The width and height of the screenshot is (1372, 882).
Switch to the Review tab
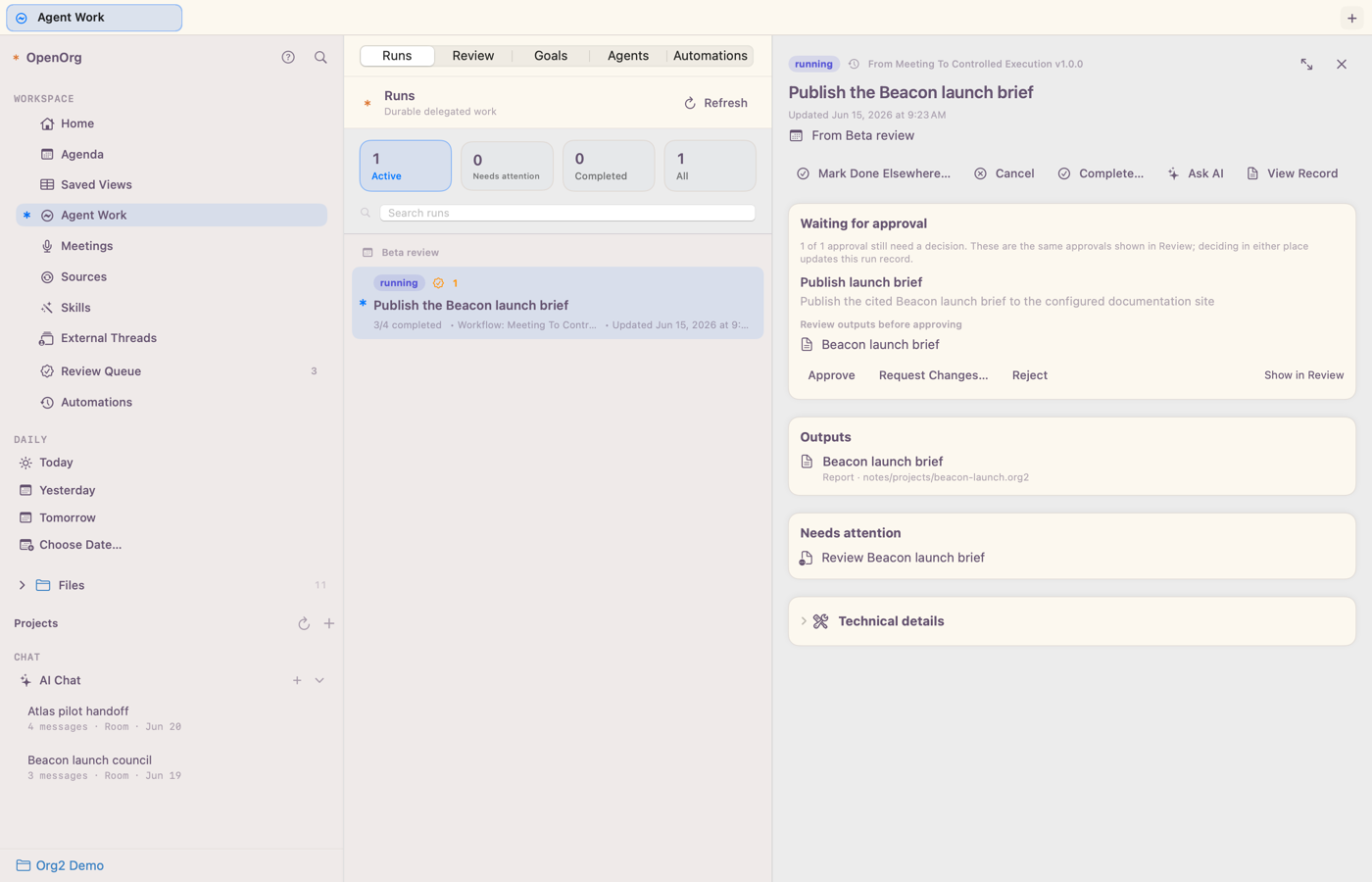point(473,56)
